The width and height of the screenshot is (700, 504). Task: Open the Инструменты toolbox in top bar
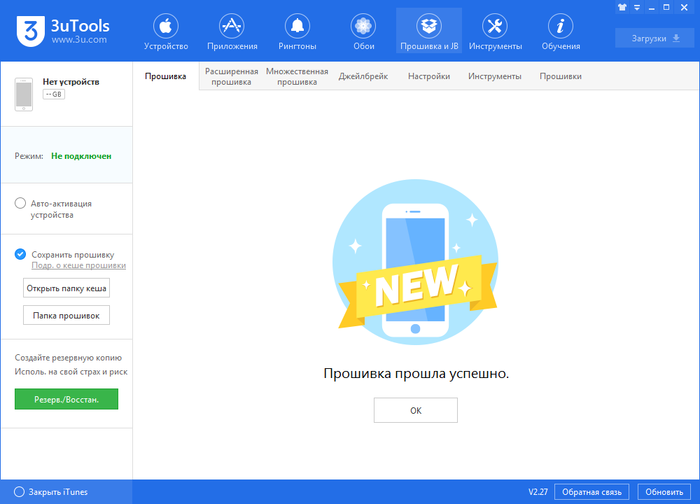point(495,32)
